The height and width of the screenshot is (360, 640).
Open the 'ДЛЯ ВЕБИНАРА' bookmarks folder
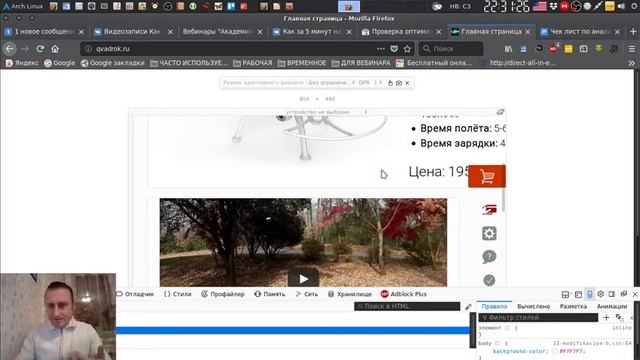click(x=361, y=63)
